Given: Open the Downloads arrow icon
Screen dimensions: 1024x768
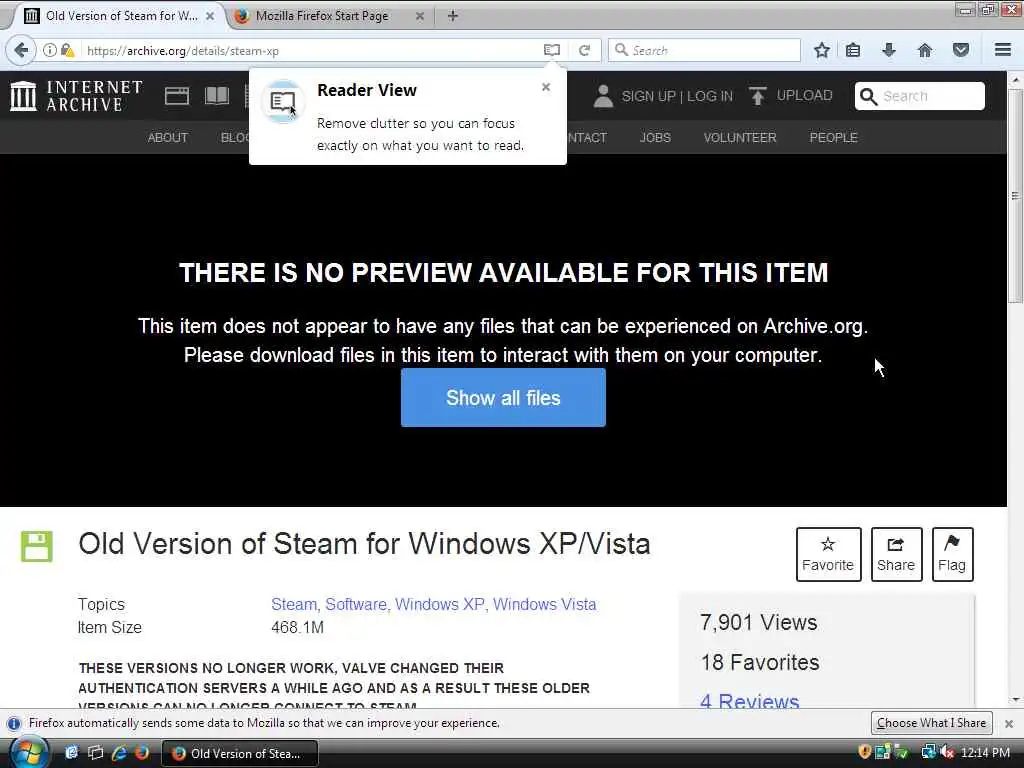Looking at the screenshot, I should 889,50.
